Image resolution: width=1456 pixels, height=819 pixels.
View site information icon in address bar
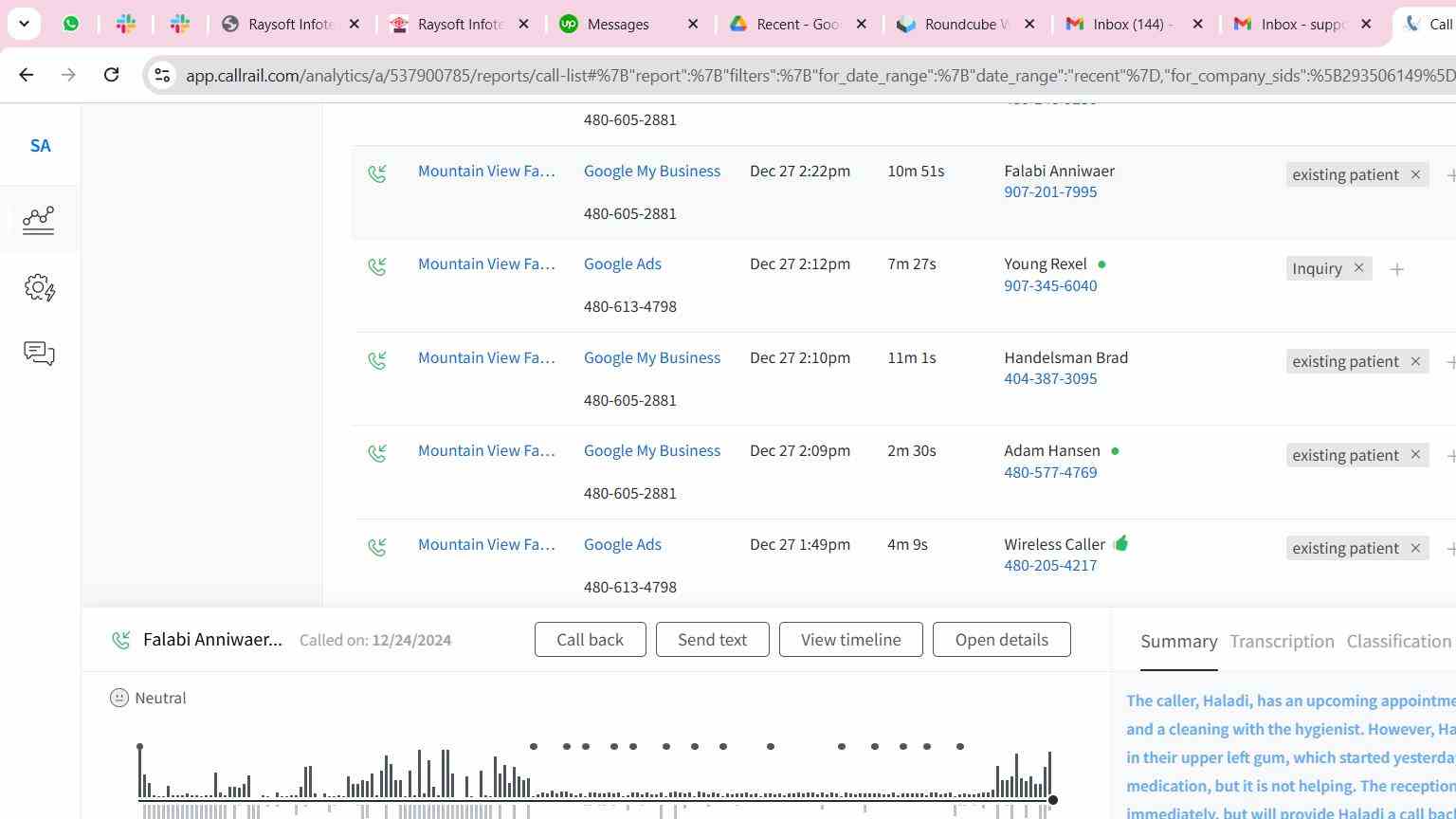click(x=162, y=75)
